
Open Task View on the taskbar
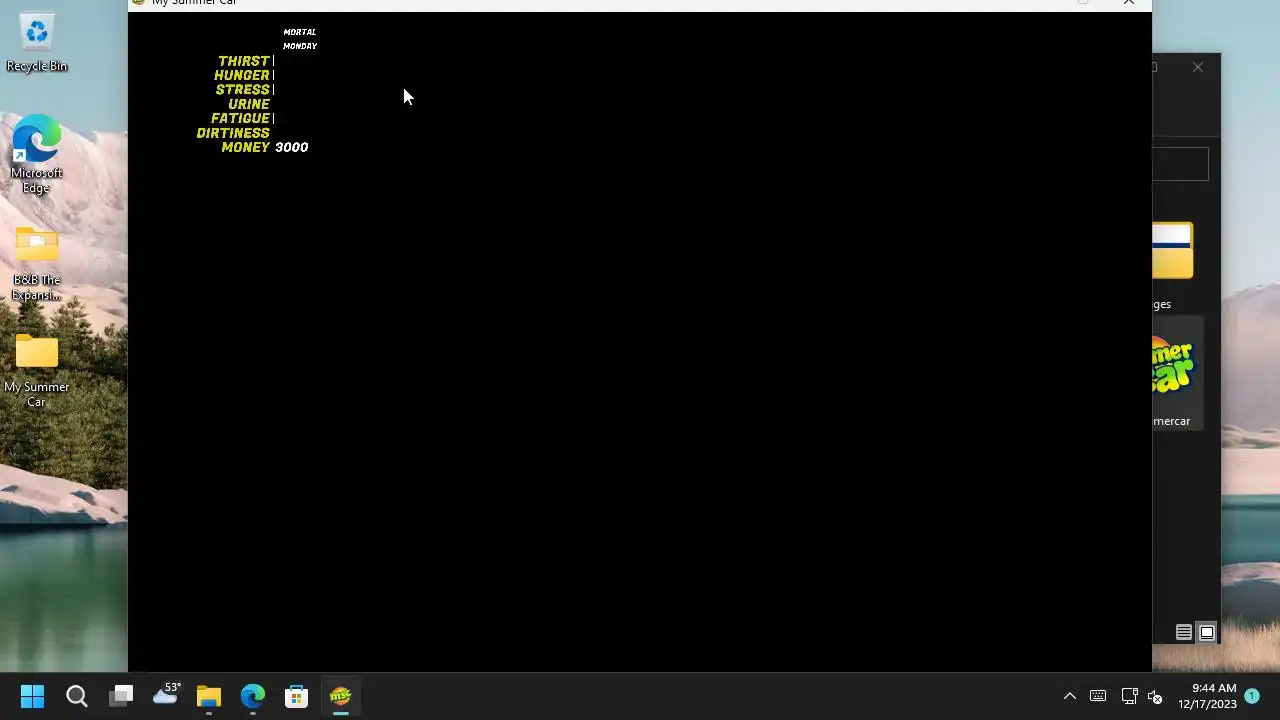121,696
